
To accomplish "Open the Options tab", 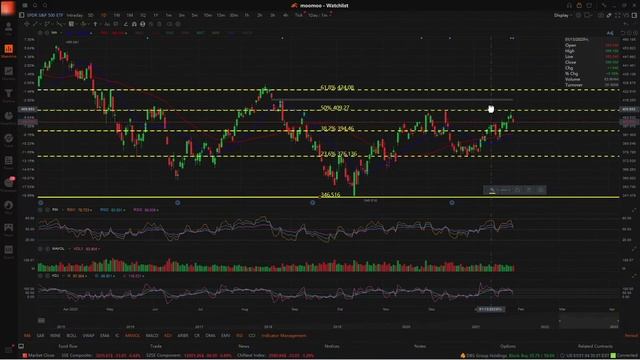I will tap(508, 346).
